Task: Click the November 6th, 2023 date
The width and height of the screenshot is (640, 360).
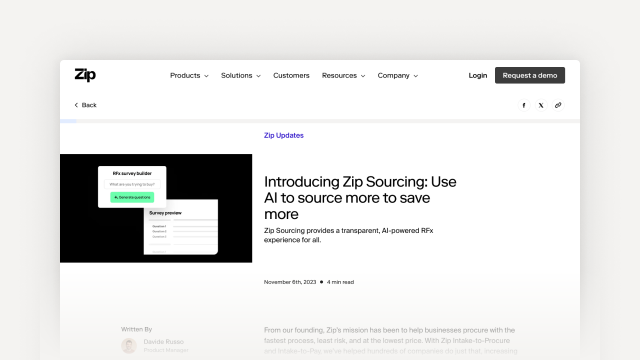Action: [290, 282]
